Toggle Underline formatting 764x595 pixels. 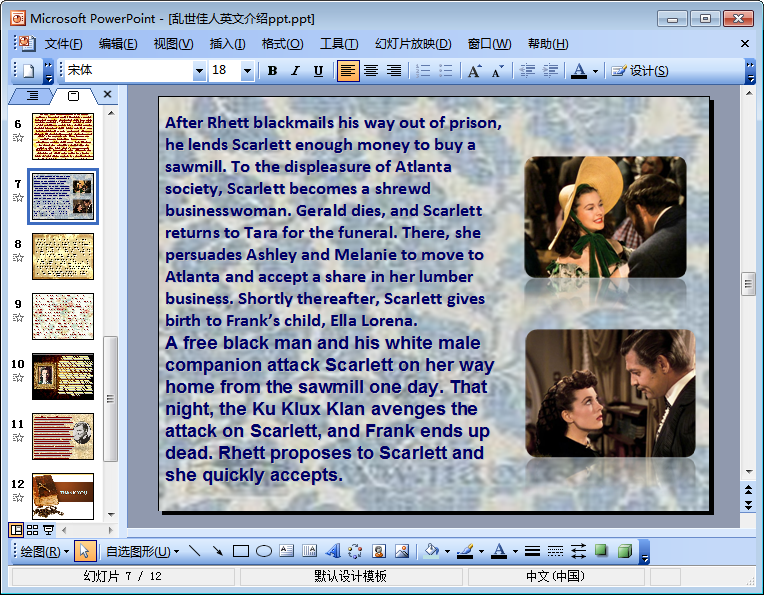(318, 71)
